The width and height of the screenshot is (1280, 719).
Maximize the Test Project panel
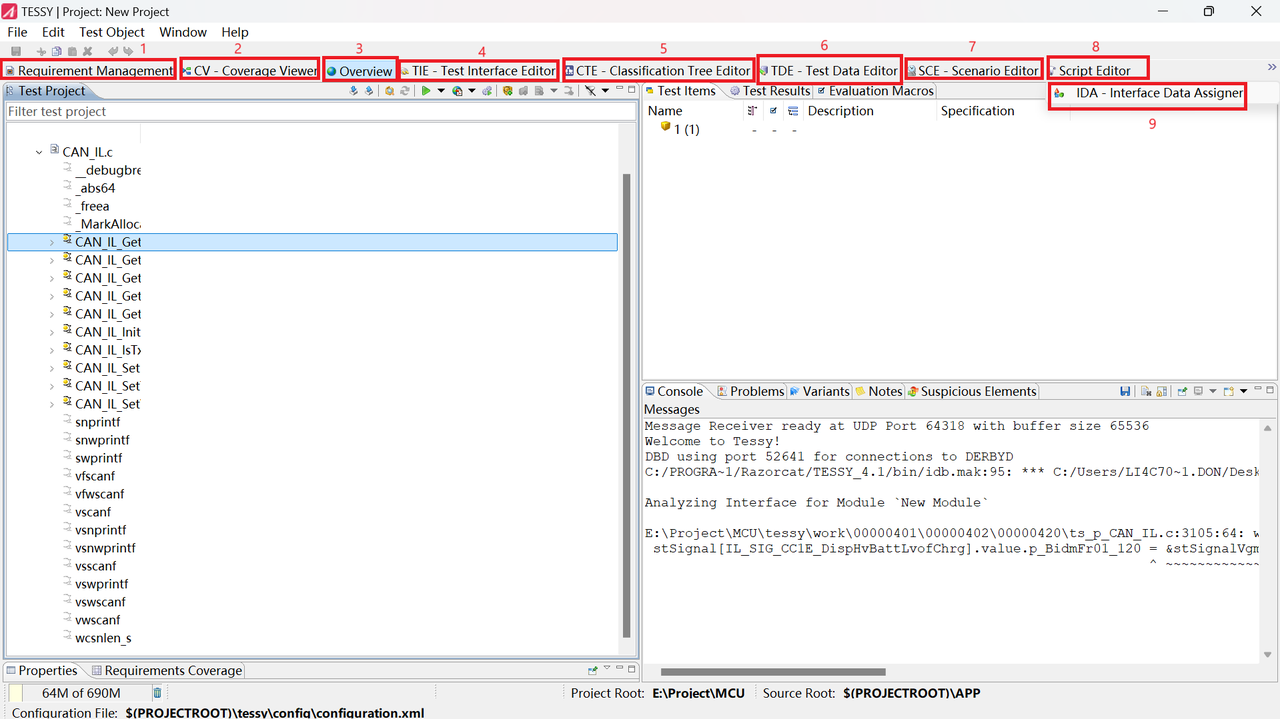coord(631,90)
